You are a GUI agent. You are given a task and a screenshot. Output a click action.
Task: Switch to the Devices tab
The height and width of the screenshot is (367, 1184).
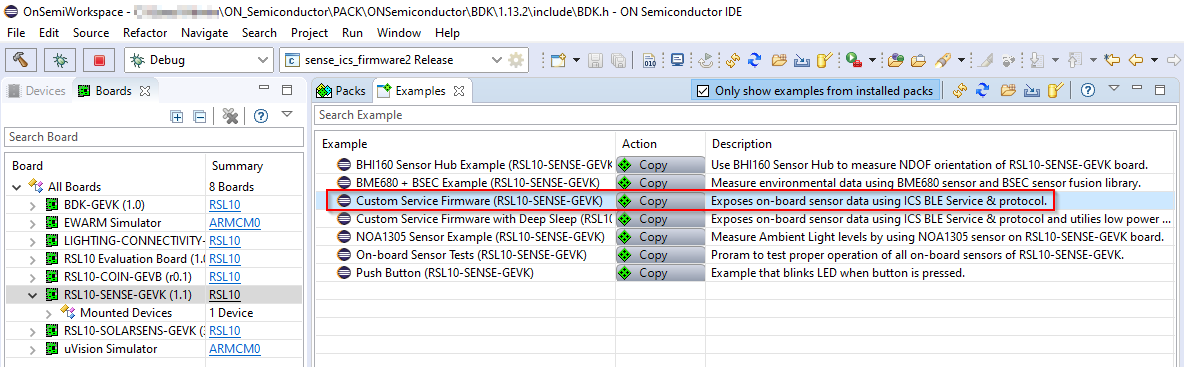click(37, 91)
